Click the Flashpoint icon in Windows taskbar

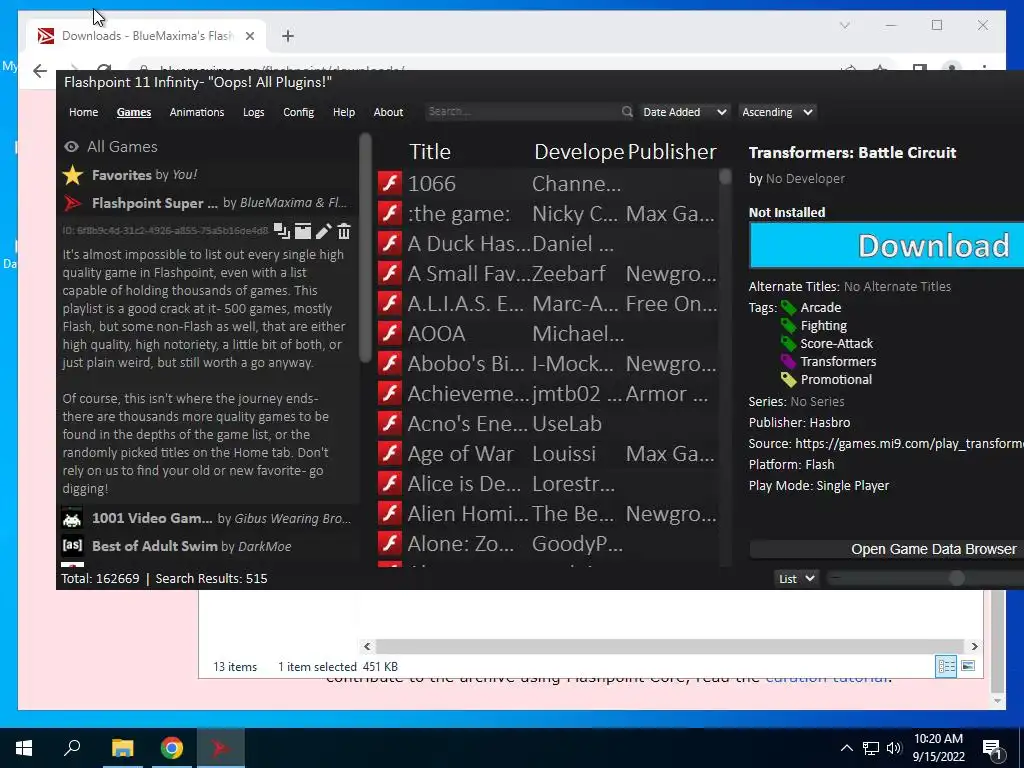point(220,748)
